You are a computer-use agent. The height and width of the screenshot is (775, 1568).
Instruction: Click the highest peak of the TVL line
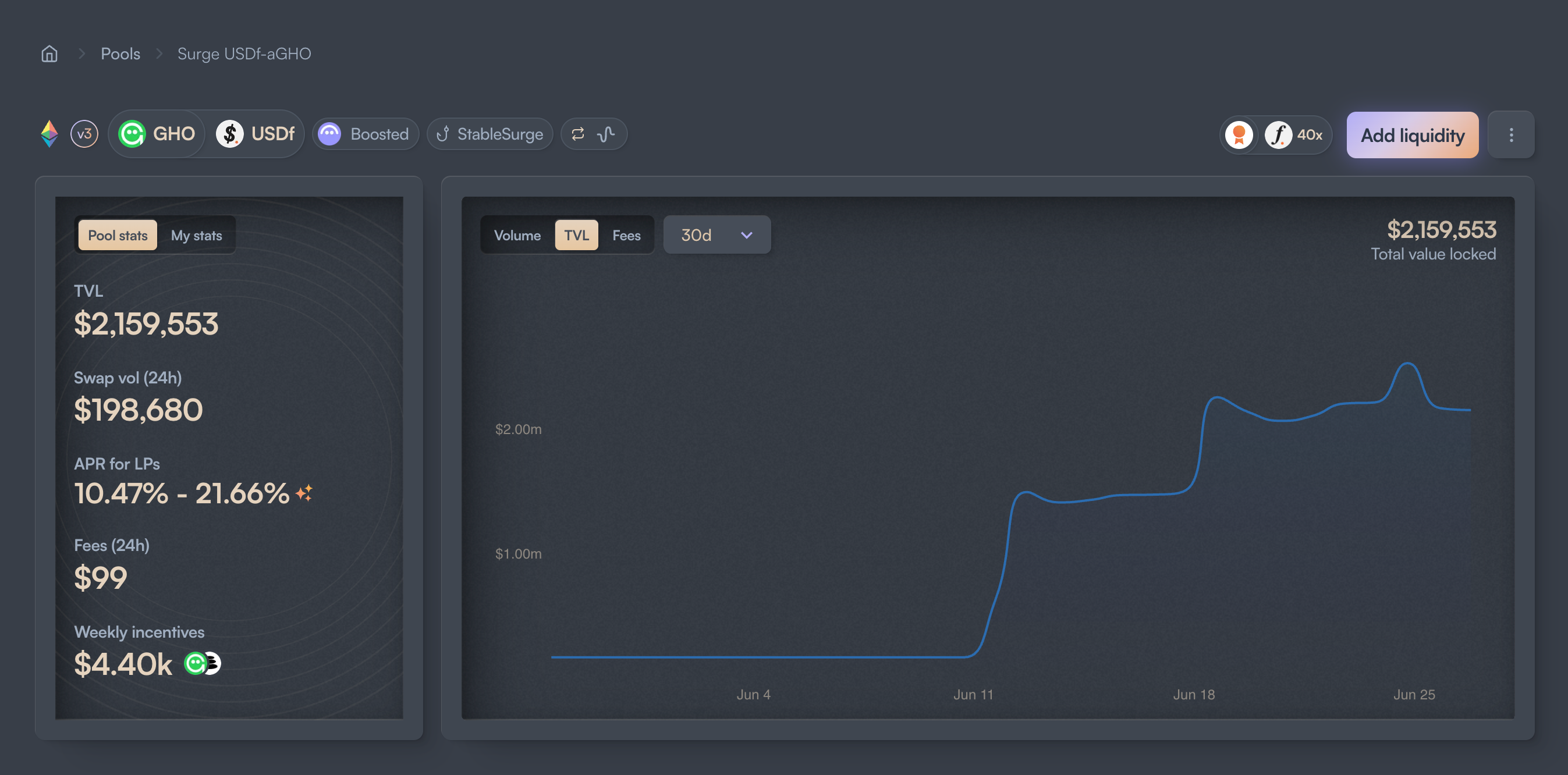click(1407, 364)
